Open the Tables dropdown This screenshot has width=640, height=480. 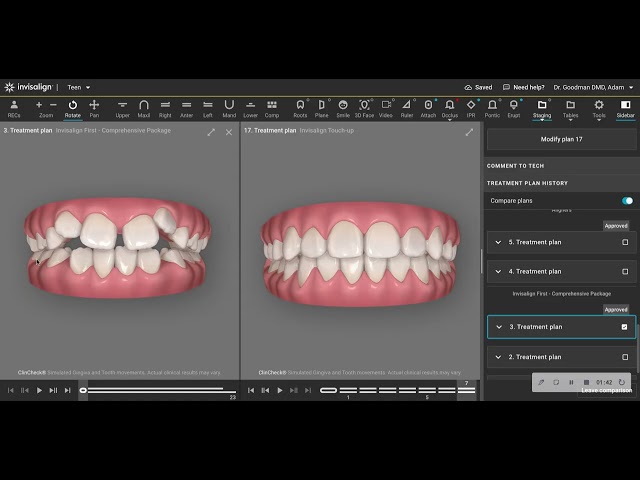coord(571,109)
